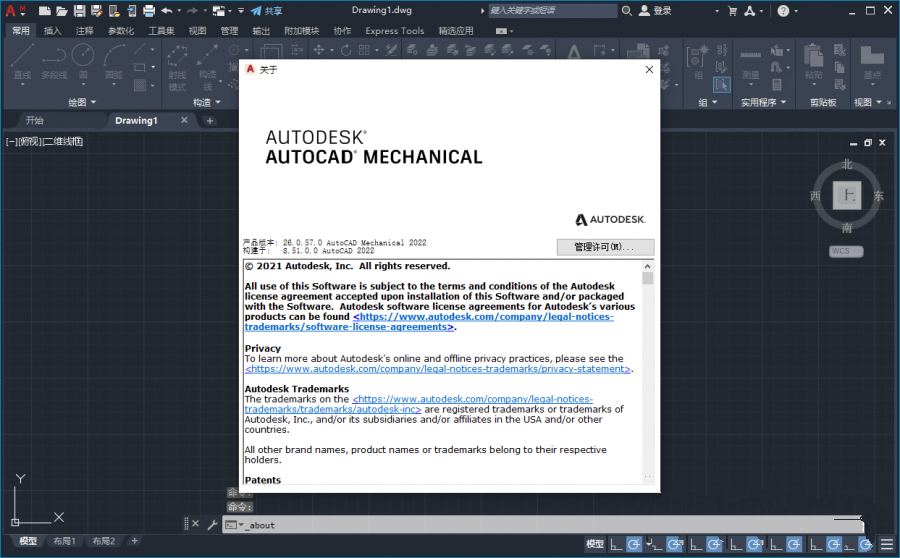The image size is (900, 558).
Task: Click the shopping cart icon
Action: 732,10
